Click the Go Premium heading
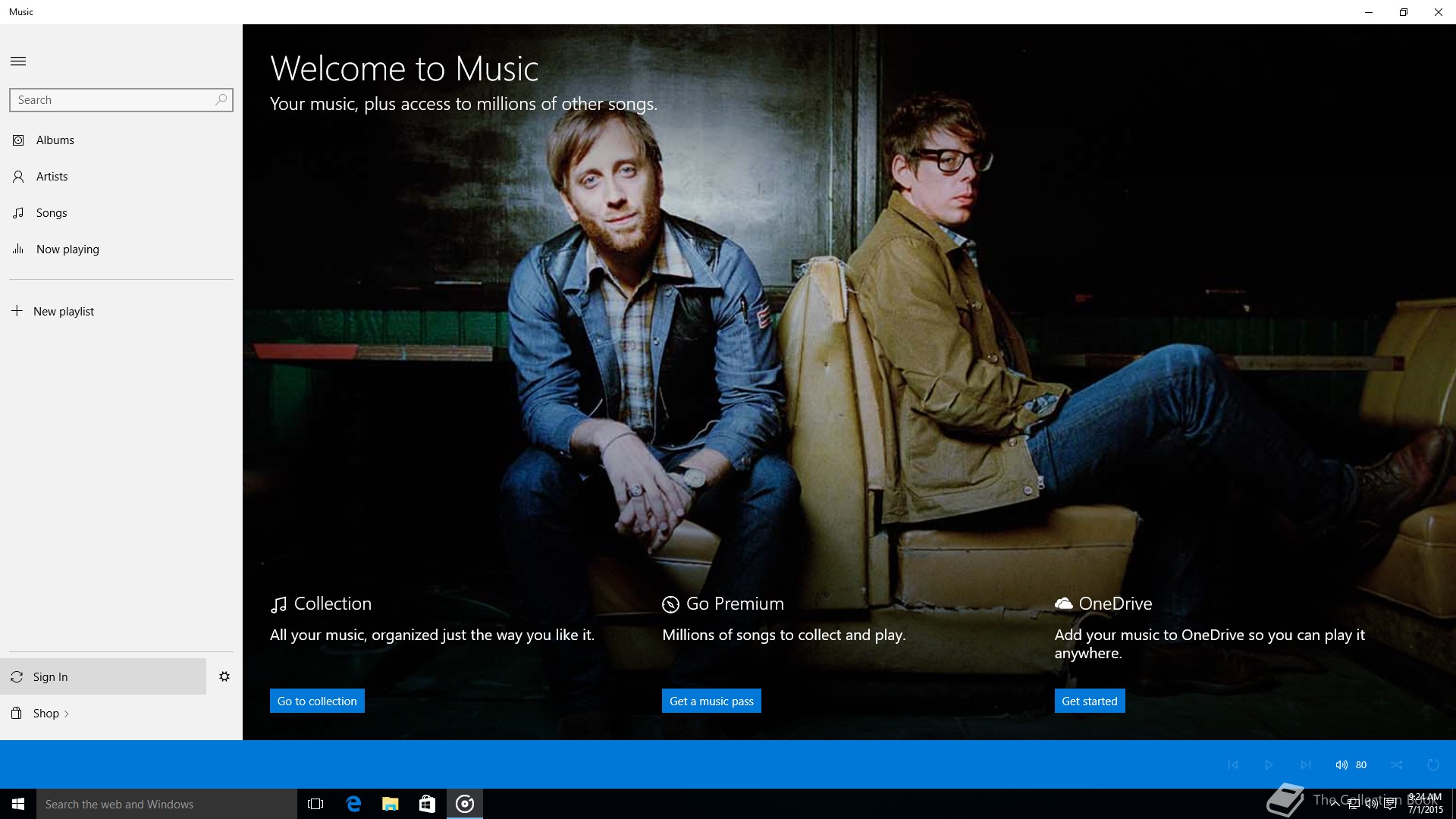 [735, 604]
